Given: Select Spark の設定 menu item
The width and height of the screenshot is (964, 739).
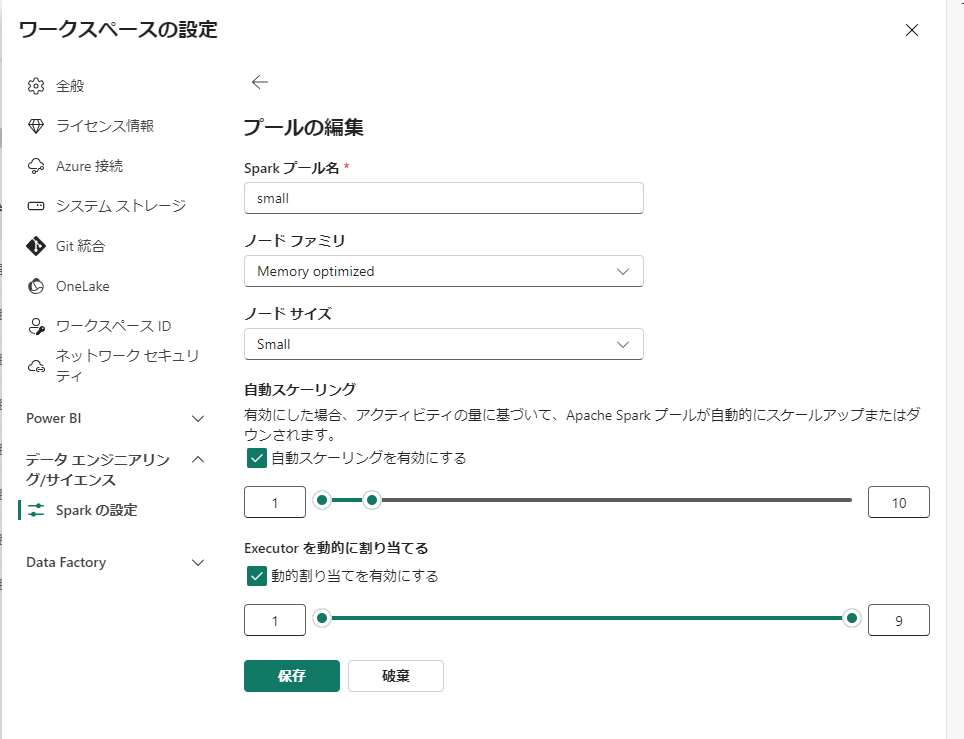Looking at the screenshot, I should [96, 510].
